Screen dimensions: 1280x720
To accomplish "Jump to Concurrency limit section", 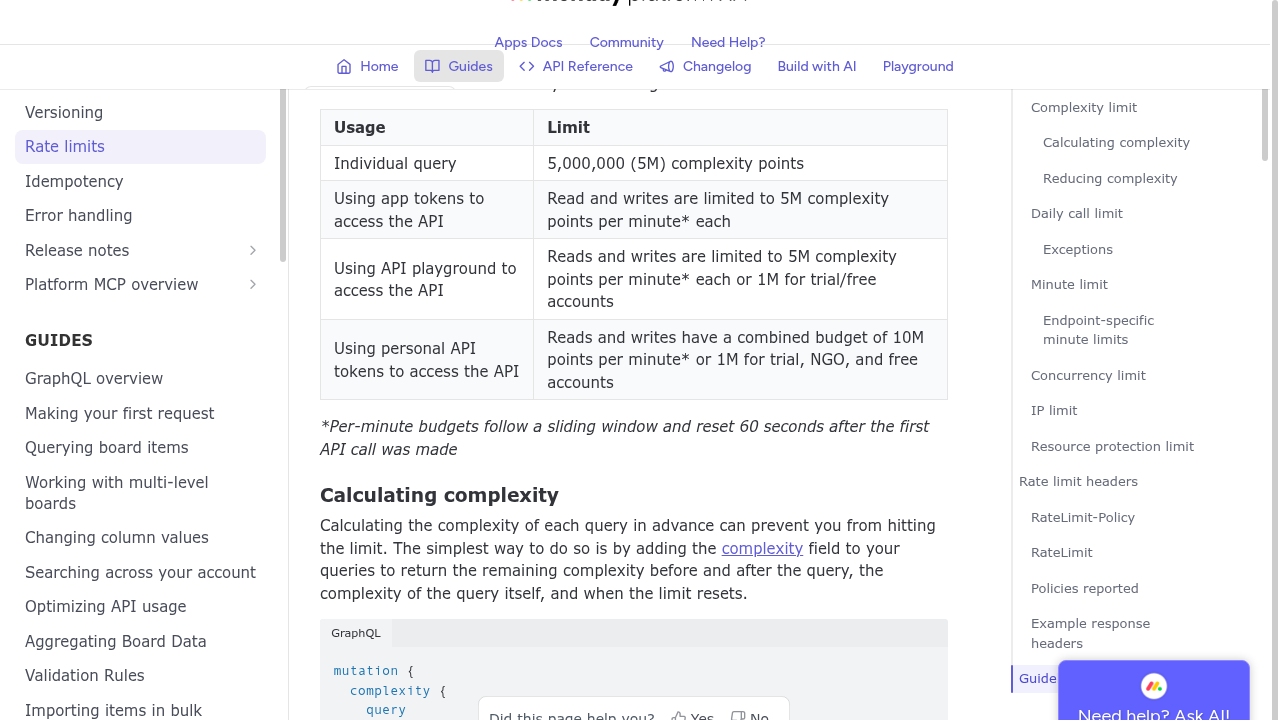I will (1088, 376).
